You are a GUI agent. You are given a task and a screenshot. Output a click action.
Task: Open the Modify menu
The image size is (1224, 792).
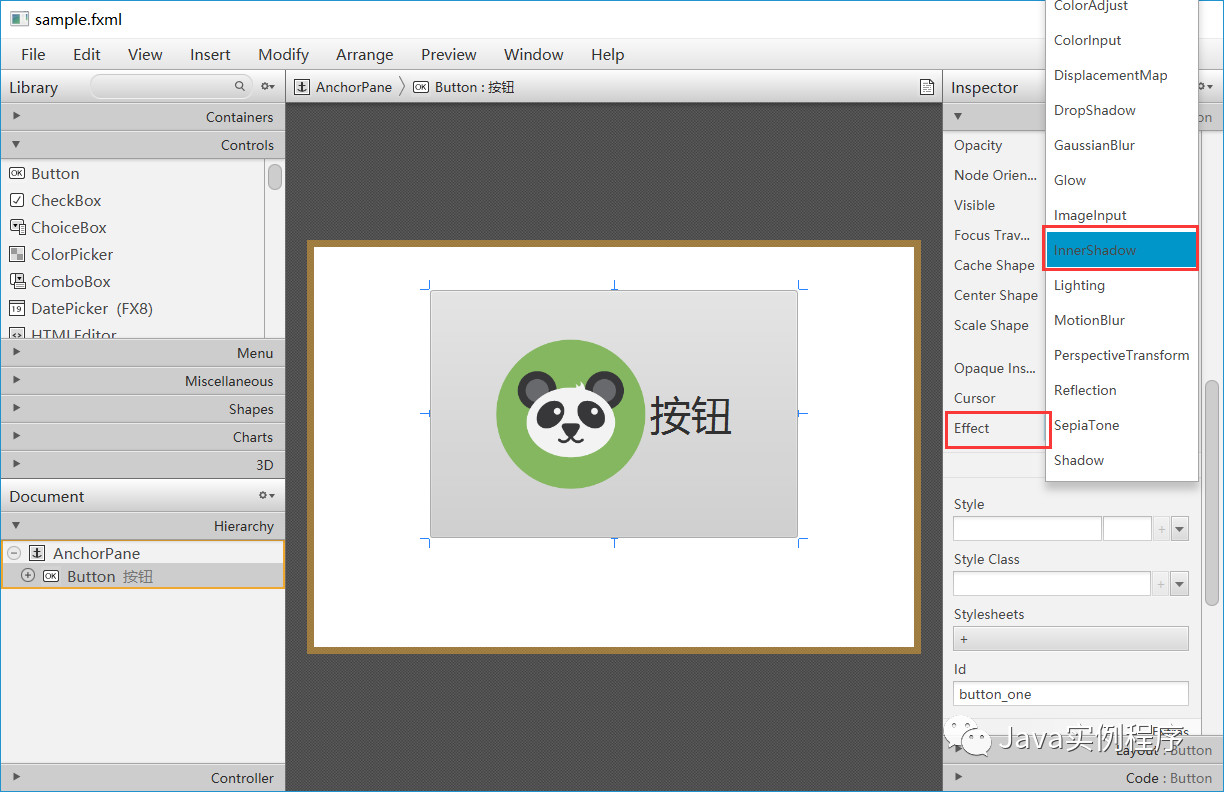coord(283,54)
